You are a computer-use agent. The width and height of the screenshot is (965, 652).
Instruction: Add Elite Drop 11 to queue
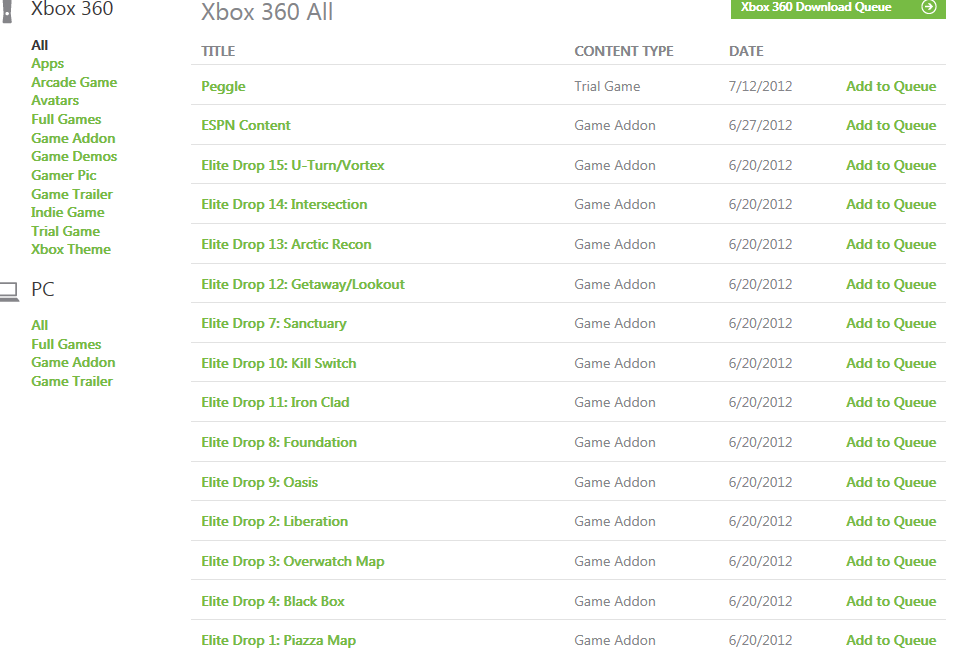(x=891, y=403)
